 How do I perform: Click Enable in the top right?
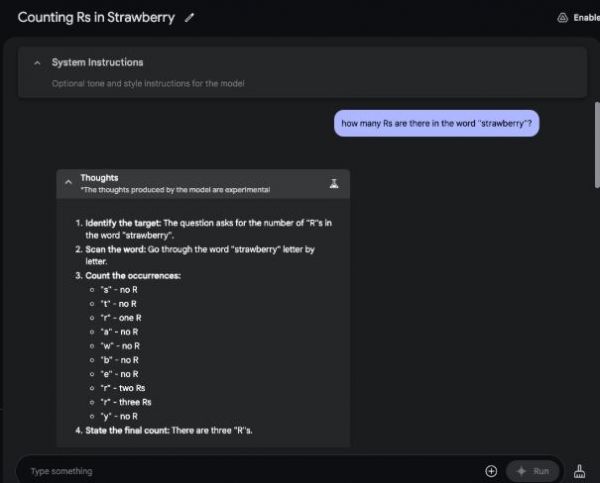point(586,18)
